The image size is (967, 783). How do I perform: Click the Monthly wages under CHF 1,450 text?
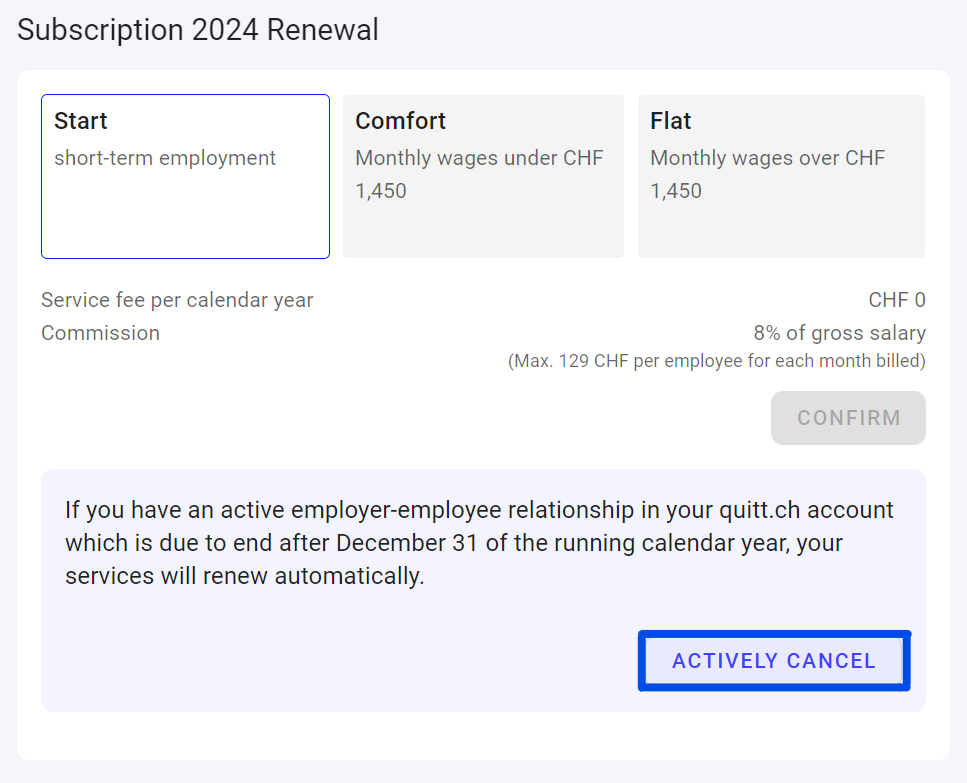[479, 174]
